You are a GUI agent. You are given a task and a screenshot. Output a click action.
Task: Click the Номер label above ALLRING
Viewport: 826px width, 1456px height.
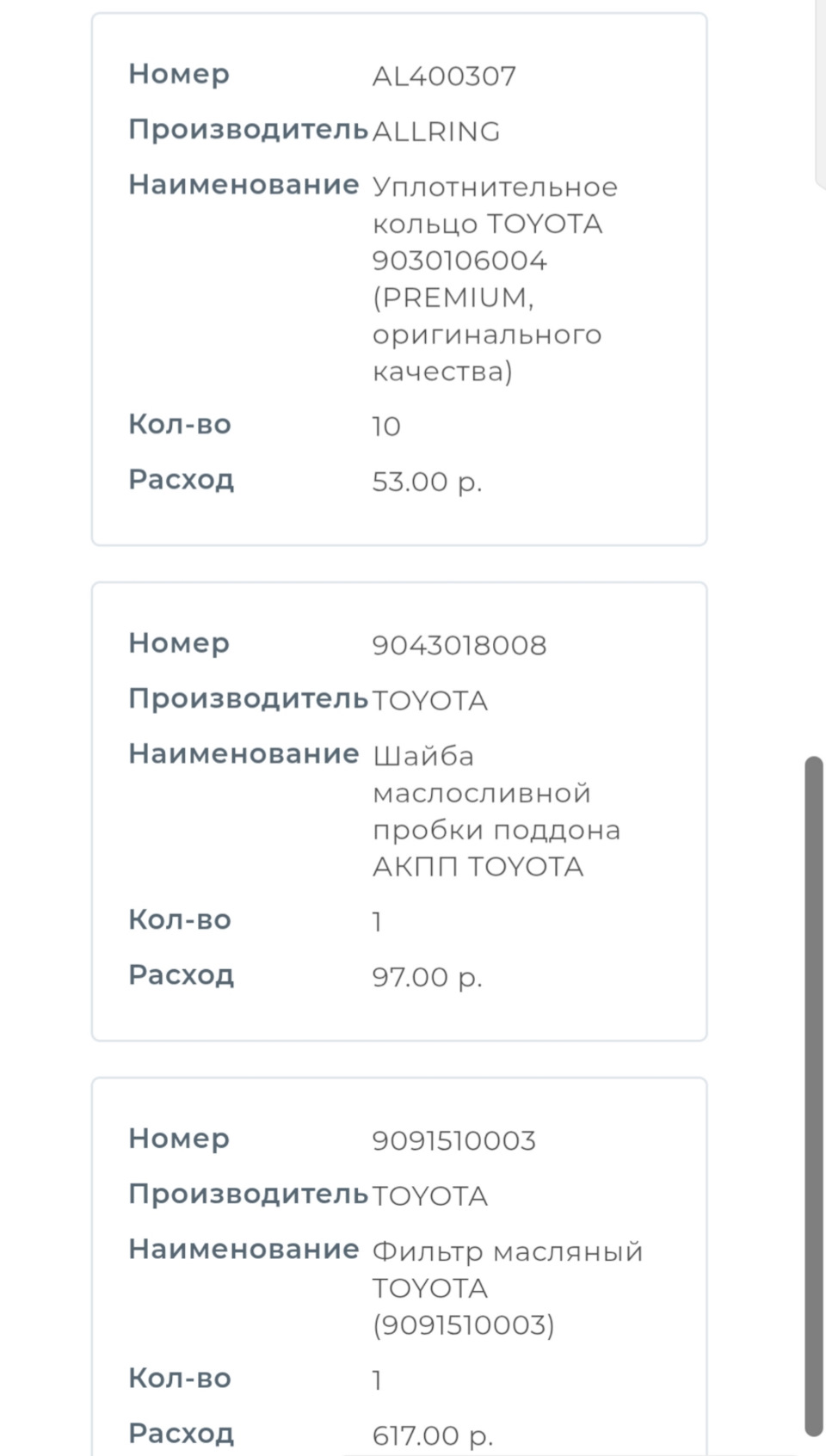(179, 74)
